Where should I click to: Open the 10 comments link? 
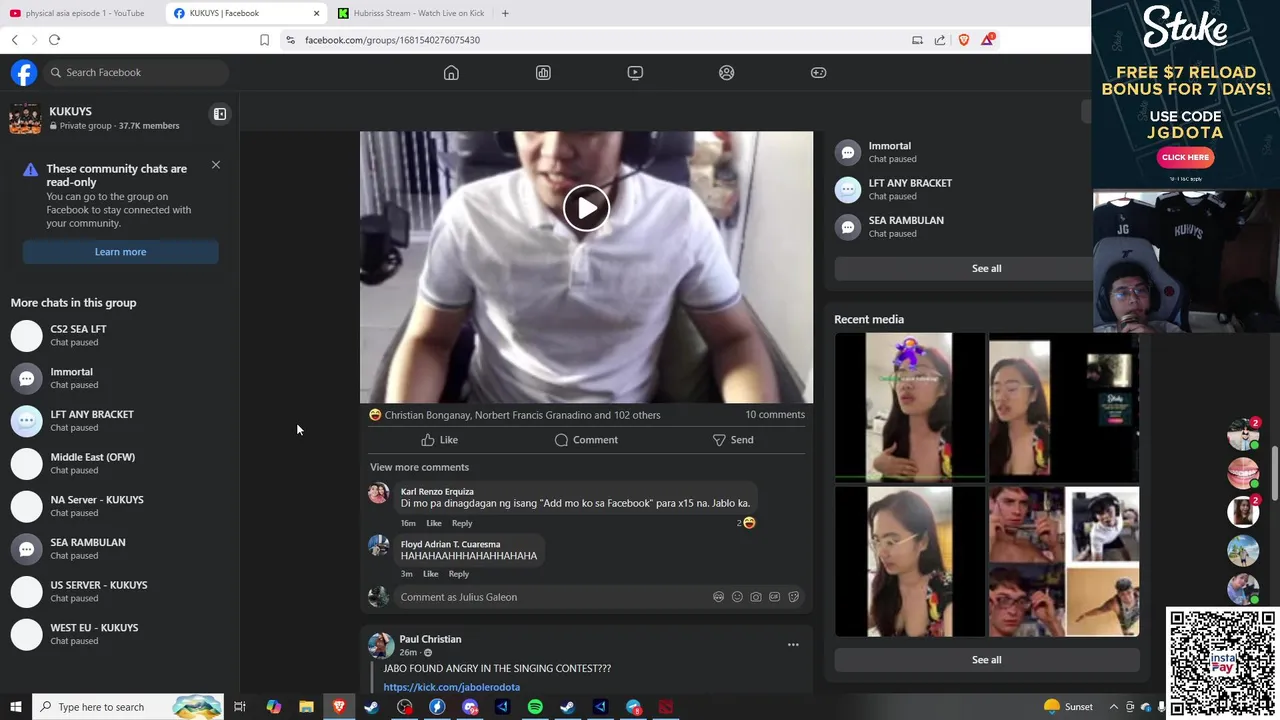click(x=775, y=414)
